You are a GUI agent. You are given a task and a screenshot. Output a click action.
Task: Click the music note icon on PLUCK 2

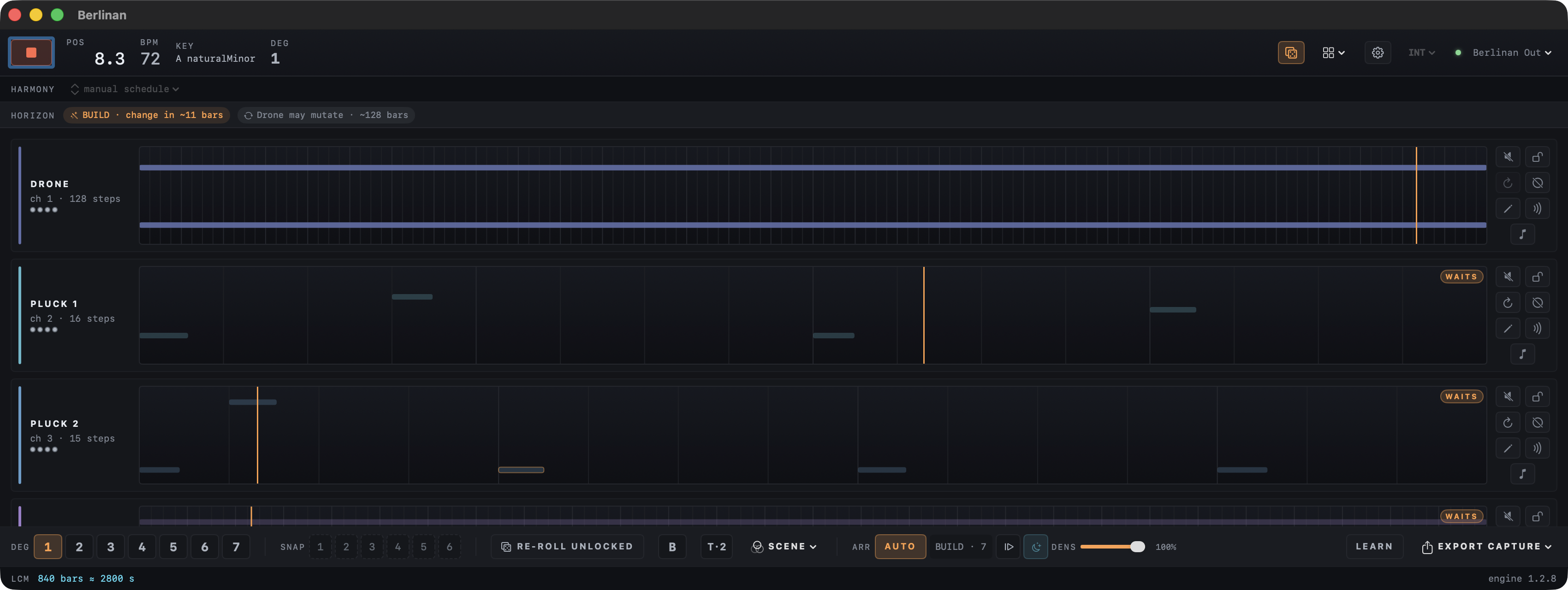pos(1522,474)
